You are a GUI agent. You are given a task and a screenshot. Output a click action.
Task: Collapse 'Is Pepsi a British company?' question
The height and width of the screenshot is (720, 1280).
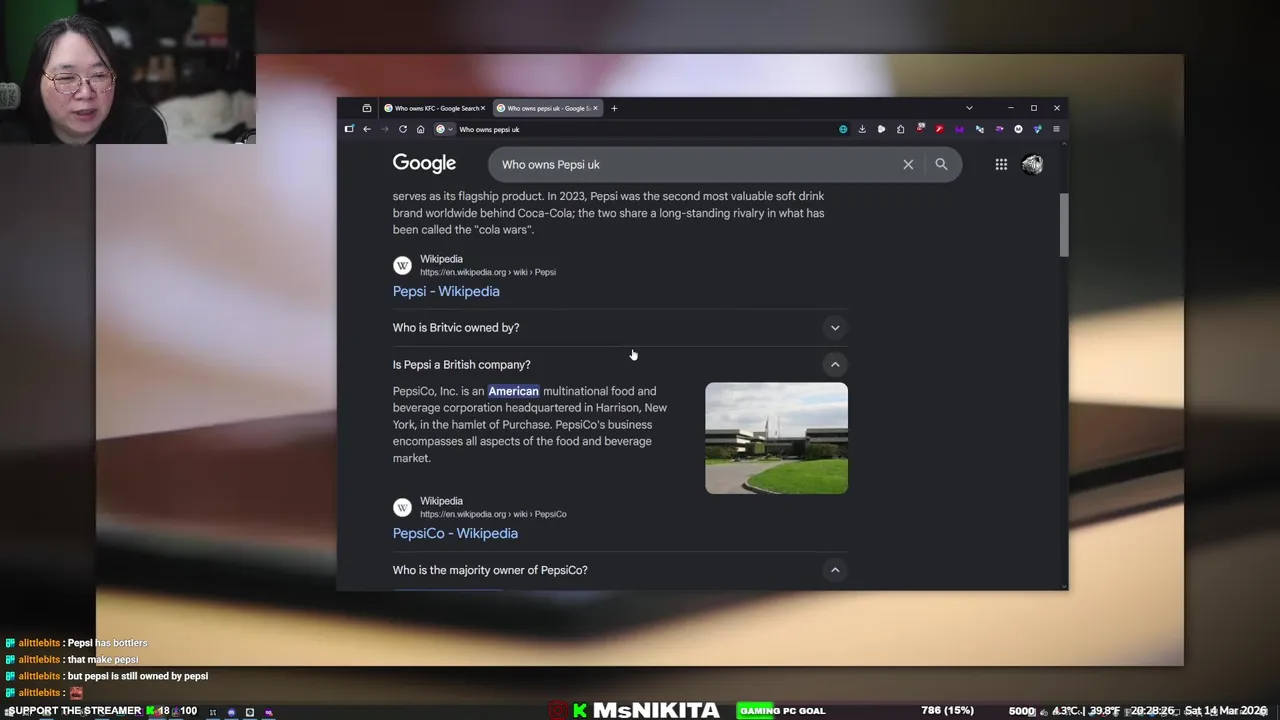click(x=620, y=365)
